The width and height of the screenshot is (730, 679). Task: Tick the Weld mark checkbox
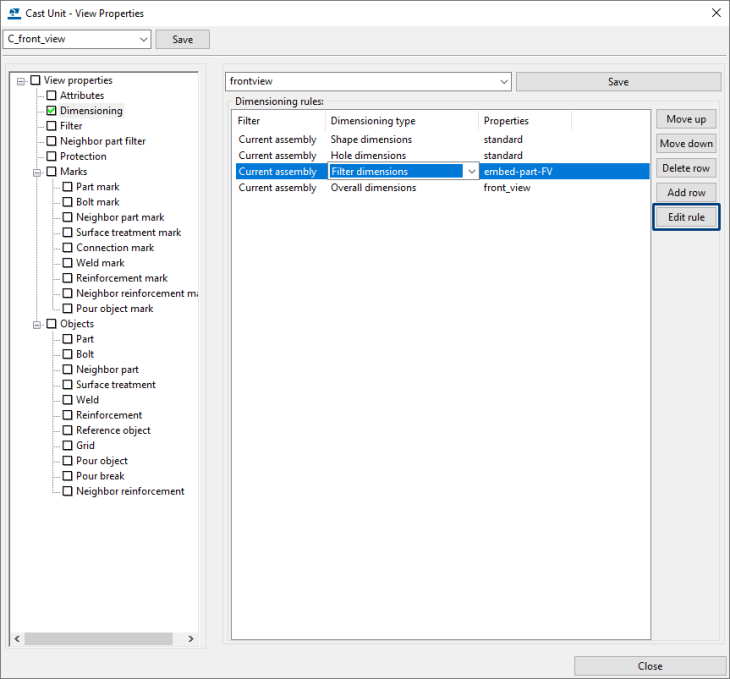pos(68,263)
